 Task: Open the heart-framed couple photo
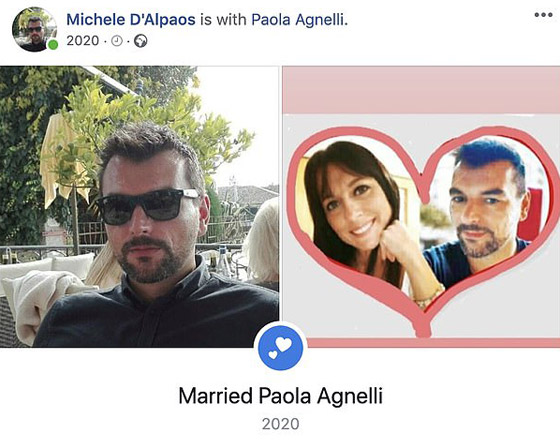click(x=421, y=206)
